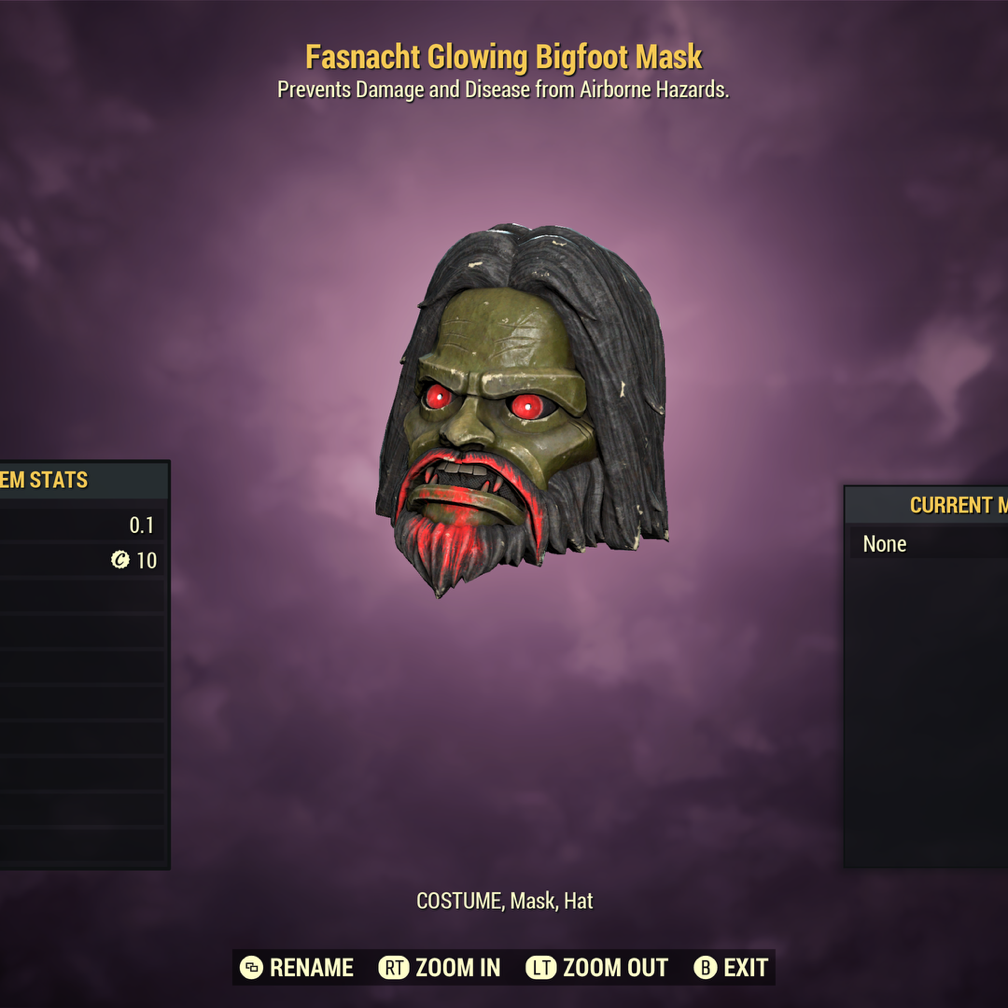The image size is (1008, 1008).
Task: Click the view button icon beside RENAME
Action: click(251, 968)
